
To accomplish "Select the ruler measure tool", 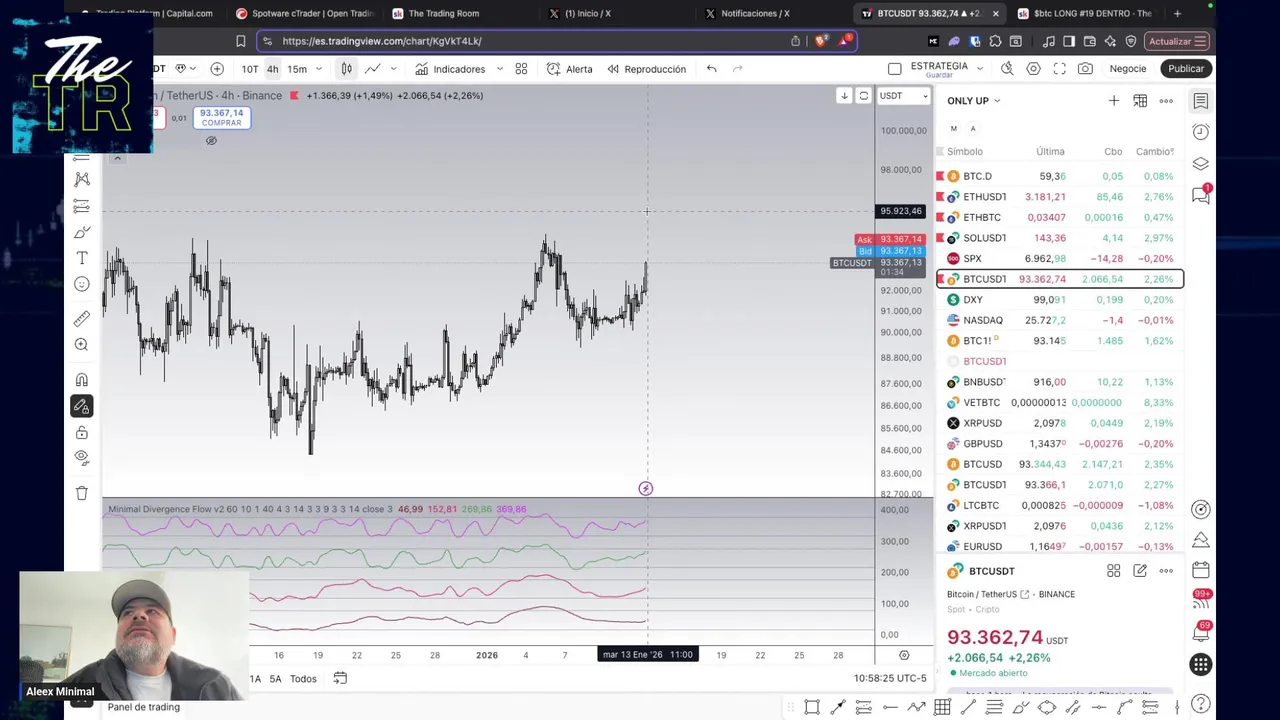I will coord(82,319).
